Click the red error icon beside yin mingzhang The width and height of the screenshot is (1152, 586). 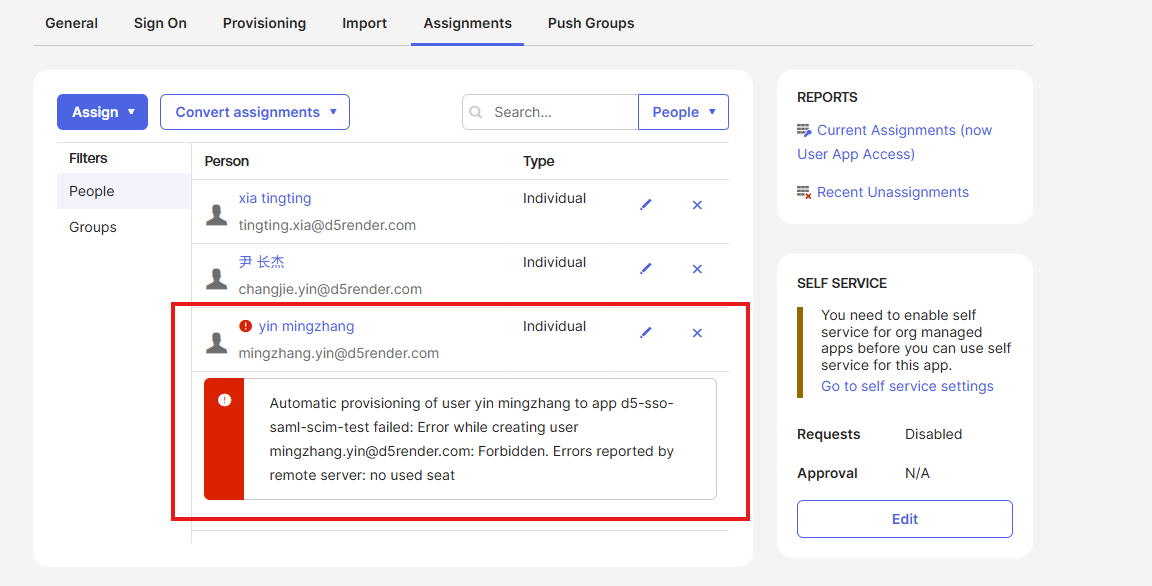[x=246, y=326]
